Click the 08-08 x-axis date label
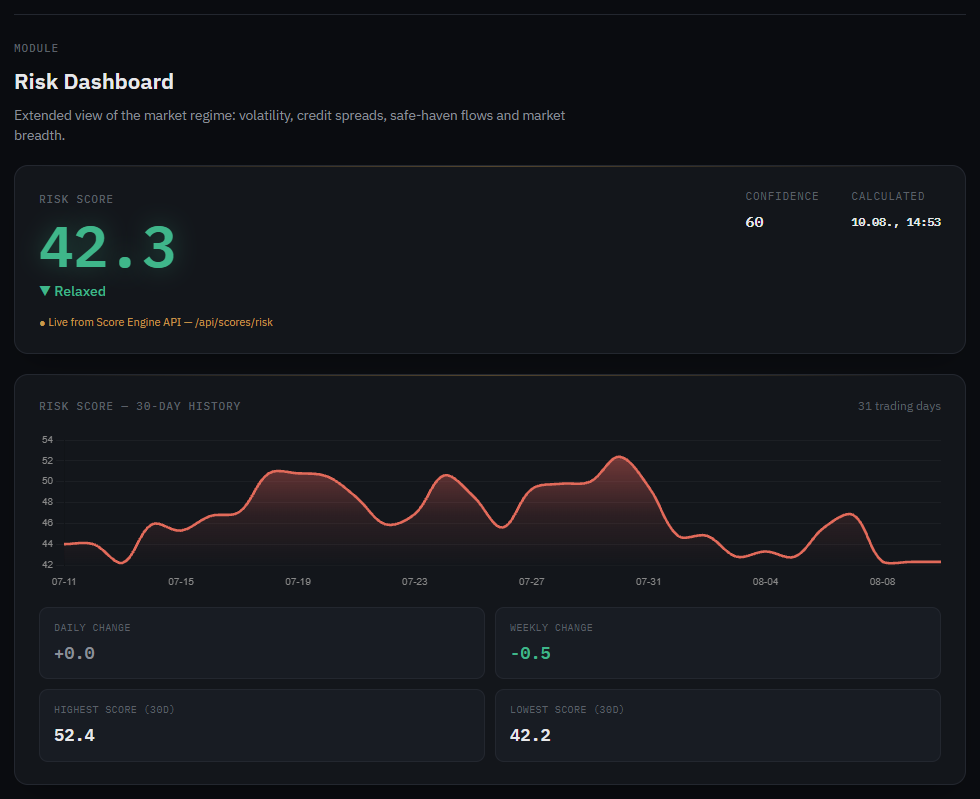The width and height of the screenshot is (980, 799). coord(882,581)
